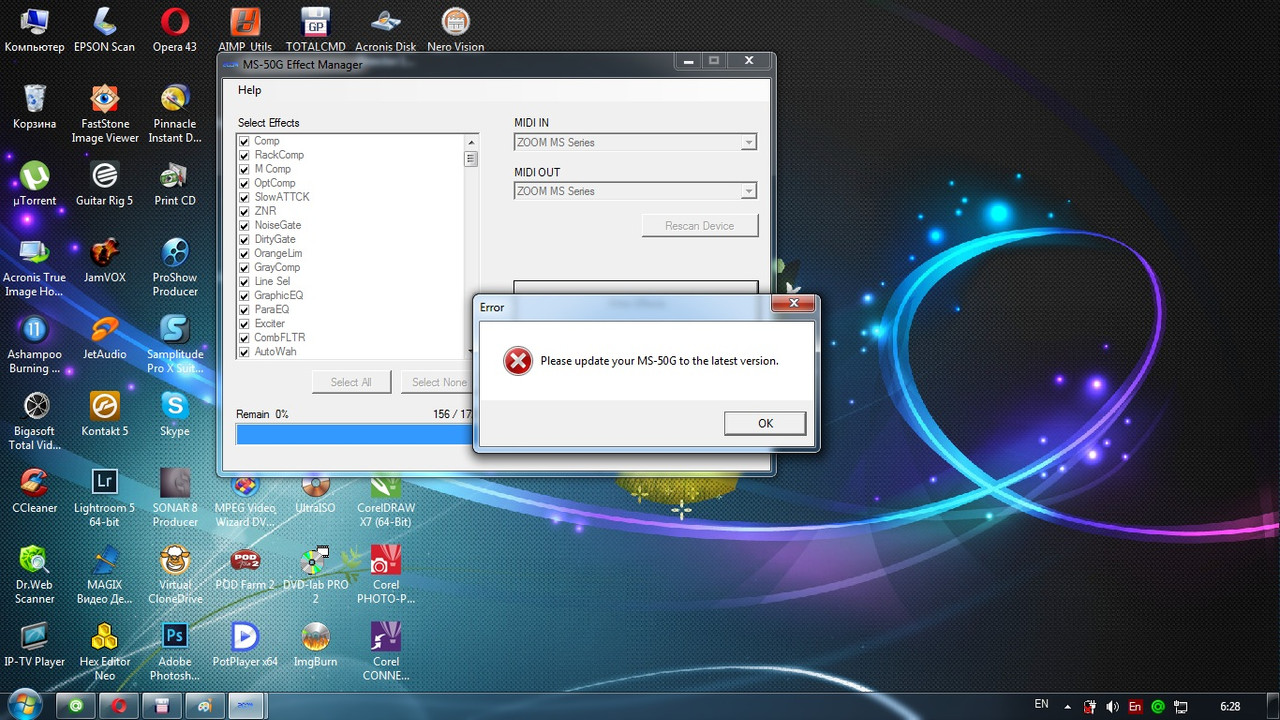Viewport: 1280px width, 720px height.
Task: Launch Dr.Web Scanner shortcut
Action: tap(34, 575)
